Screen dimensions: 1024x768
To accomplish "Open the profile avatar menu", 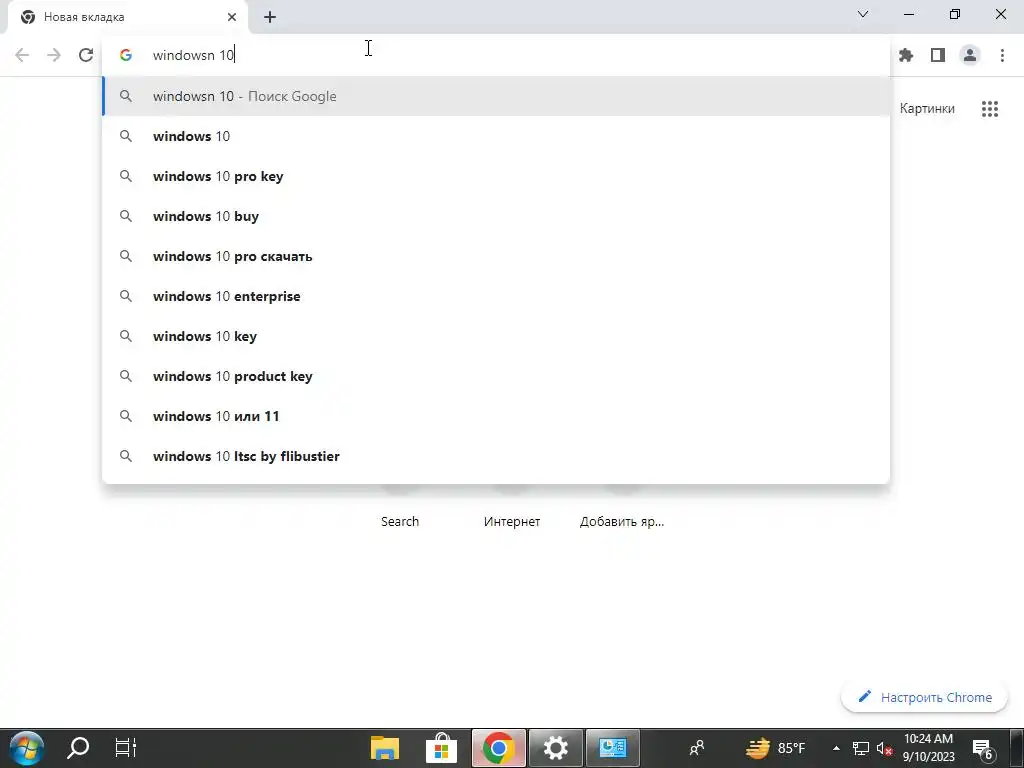I will click(x=970, y=55).
